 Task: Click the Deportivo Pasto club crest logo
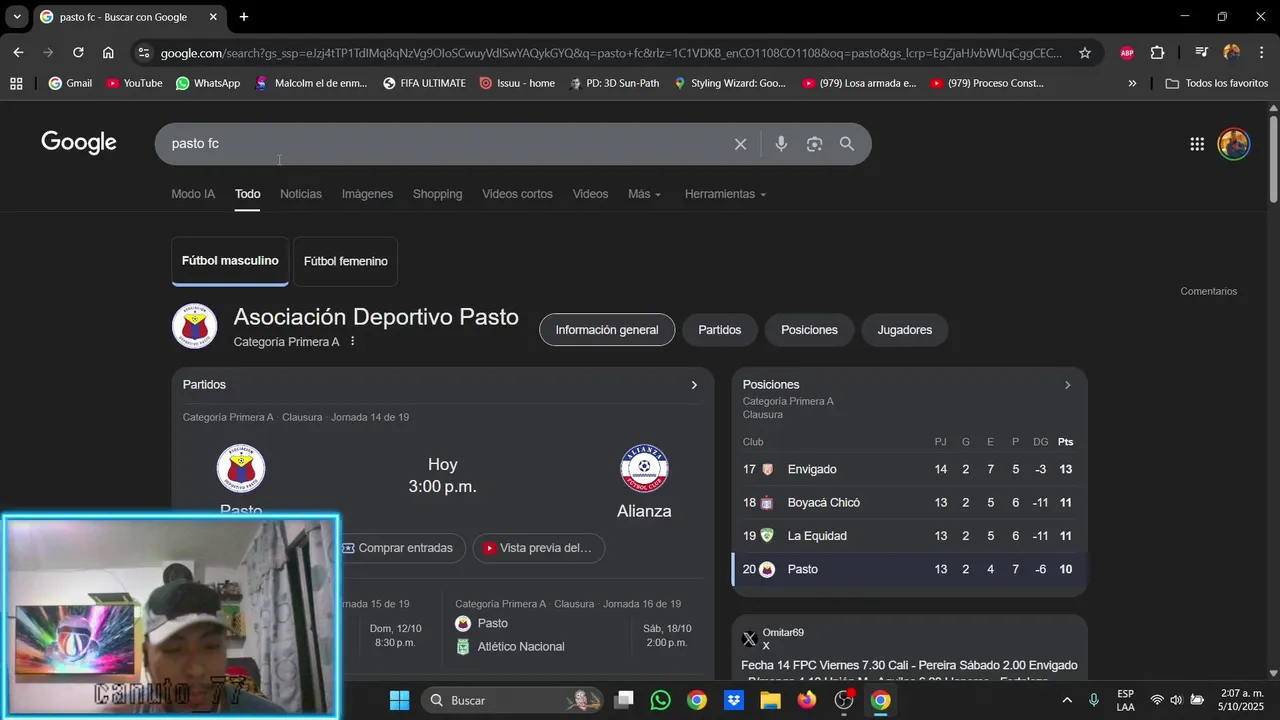coord(194,326)
